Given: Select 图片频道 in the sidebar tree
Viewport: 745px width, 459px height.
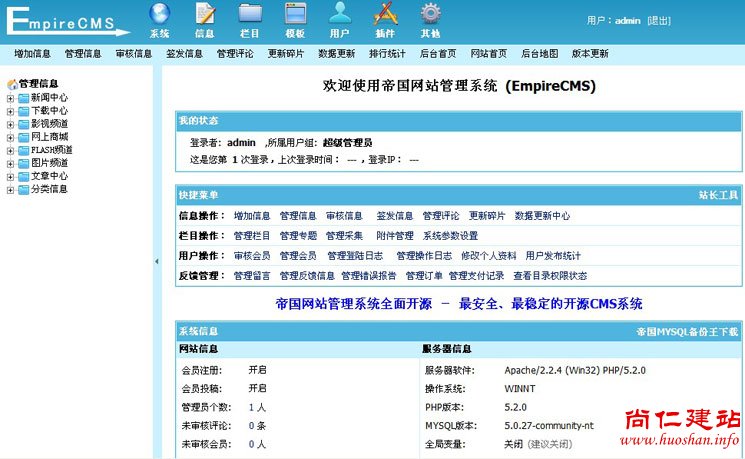Looking at the screenshot, I should pyautogui.click(x=49, y=163).
